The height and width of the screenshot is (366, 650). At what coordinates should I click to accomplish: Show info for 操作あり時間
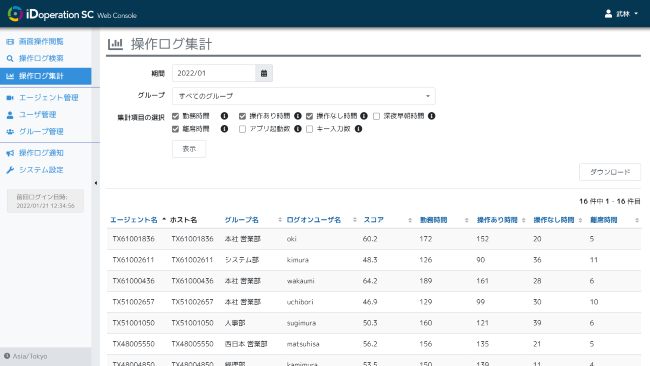click(x=298, y=116)
